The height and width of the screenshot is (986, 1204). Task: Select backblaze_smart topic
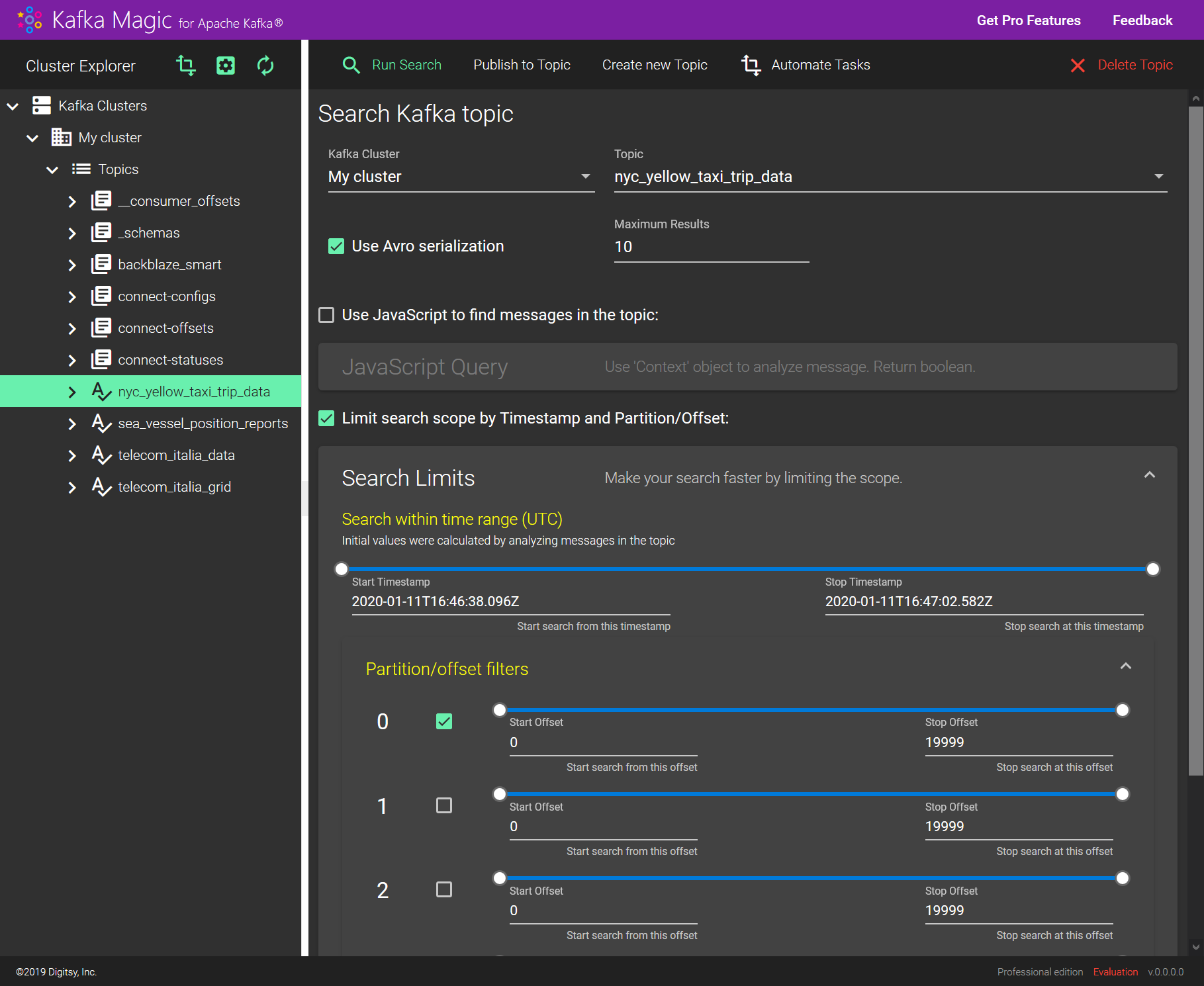(x=169, y=265)
